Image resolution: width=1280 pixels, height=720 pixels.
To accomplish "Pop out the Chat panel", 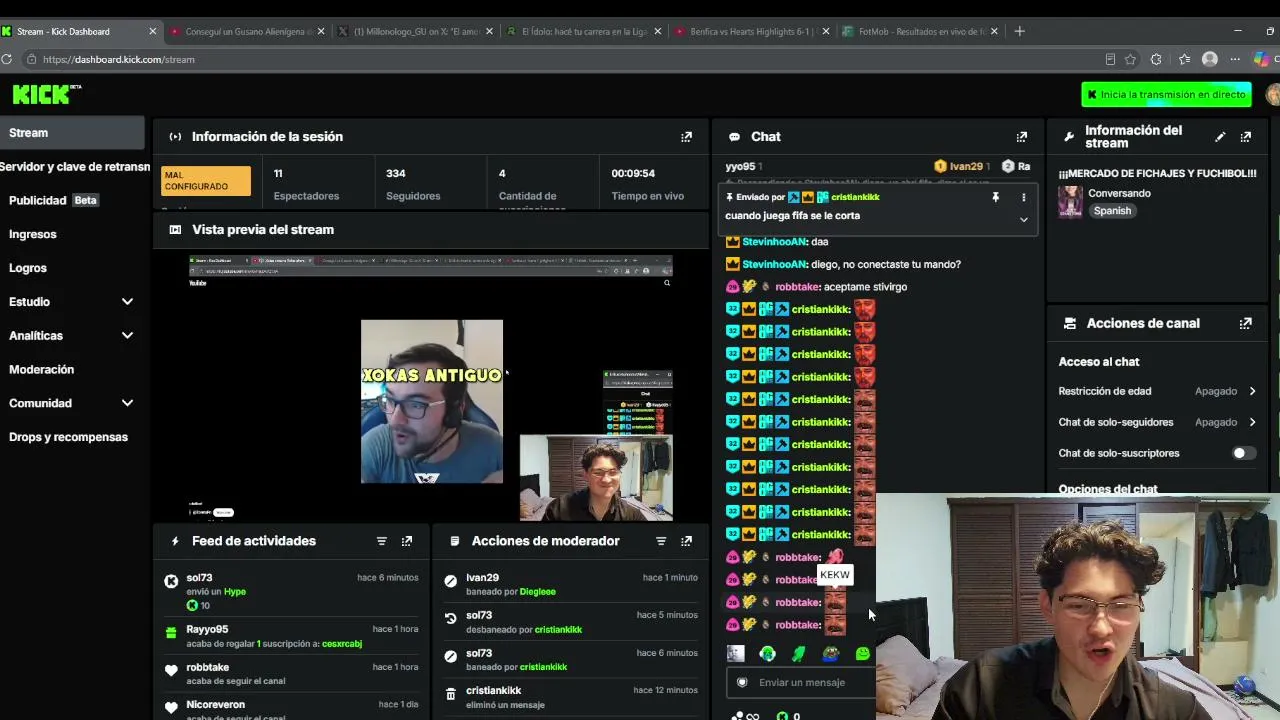I will 1021,137.
